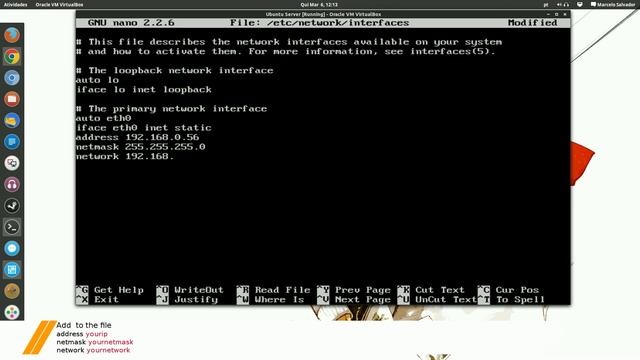640x360 pixels.
Task: Open the headphones music dock icon
Action: [x=12, y=184]
